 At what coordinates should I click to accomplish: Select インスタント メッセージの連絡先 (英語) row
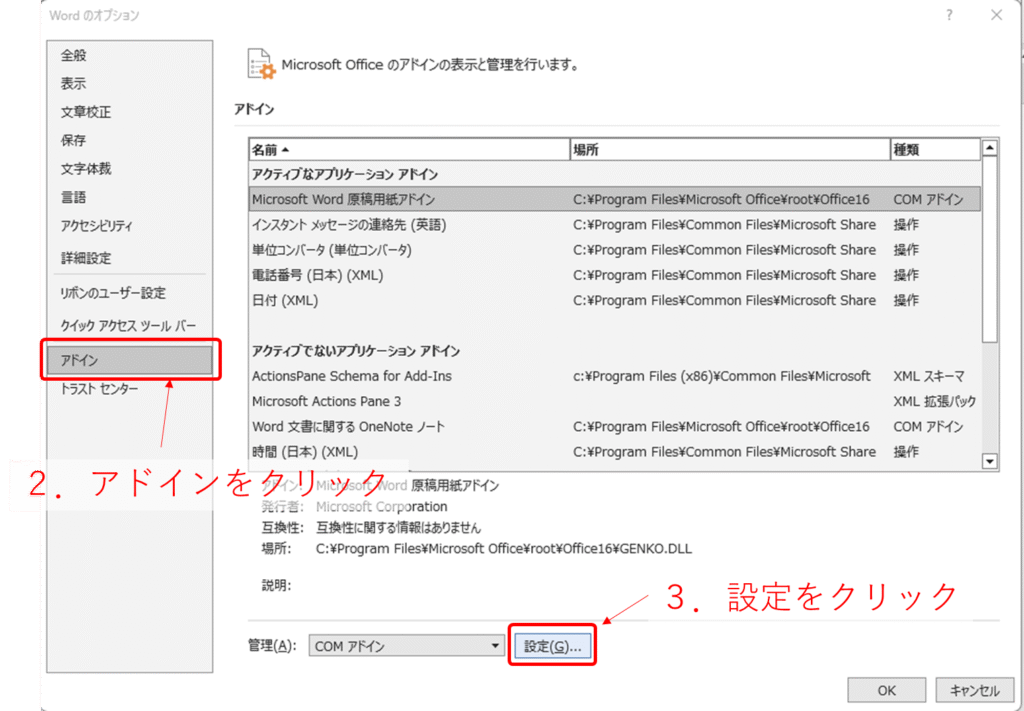(615, 225)
